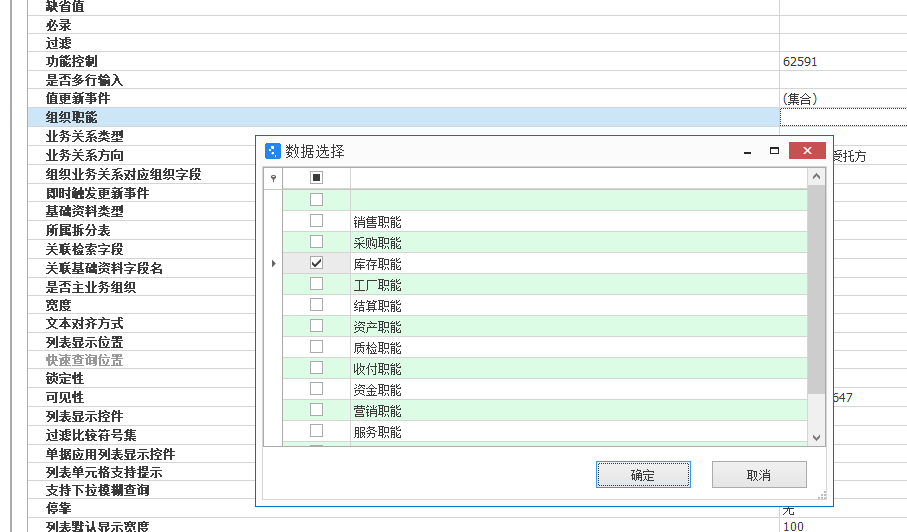Tick the 质检职能 checkbox

point(316,347)
